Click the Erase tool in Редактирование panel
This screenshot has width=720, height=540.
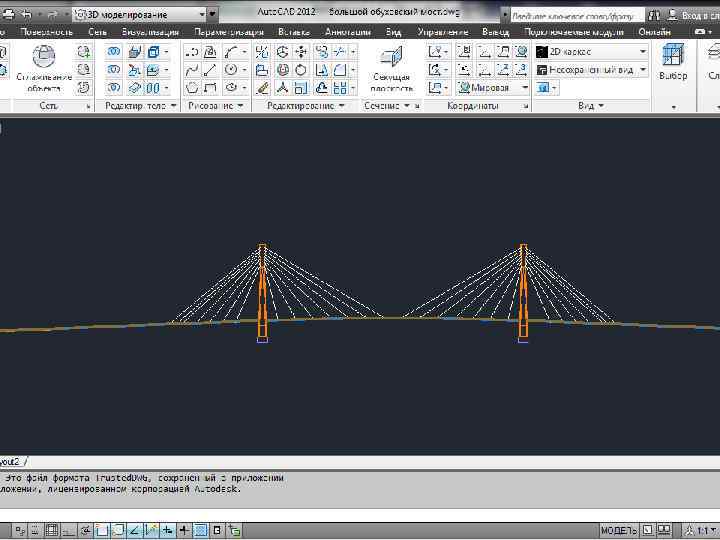[262, 88]
